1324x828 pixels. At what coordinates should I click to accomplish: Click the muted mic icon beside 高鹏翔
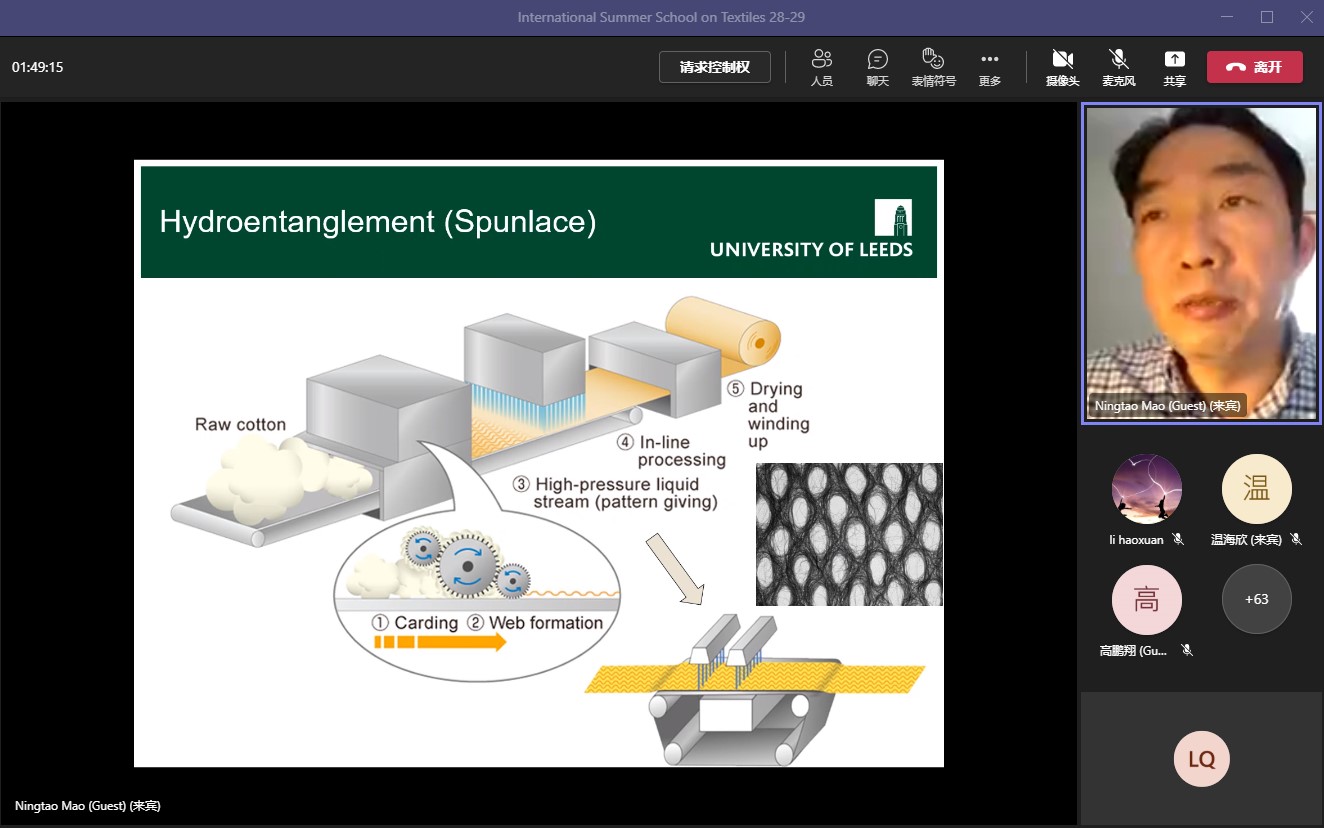point(1187,650)
